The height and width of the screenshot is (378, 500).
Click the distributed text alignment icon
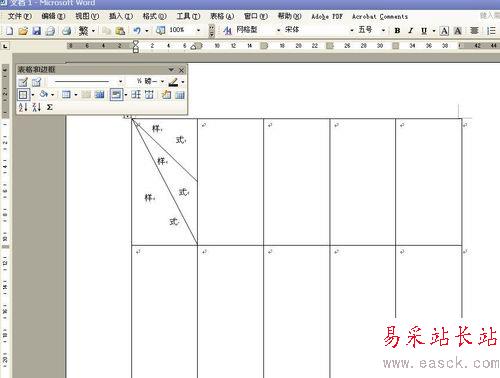(x=474, y=31)
